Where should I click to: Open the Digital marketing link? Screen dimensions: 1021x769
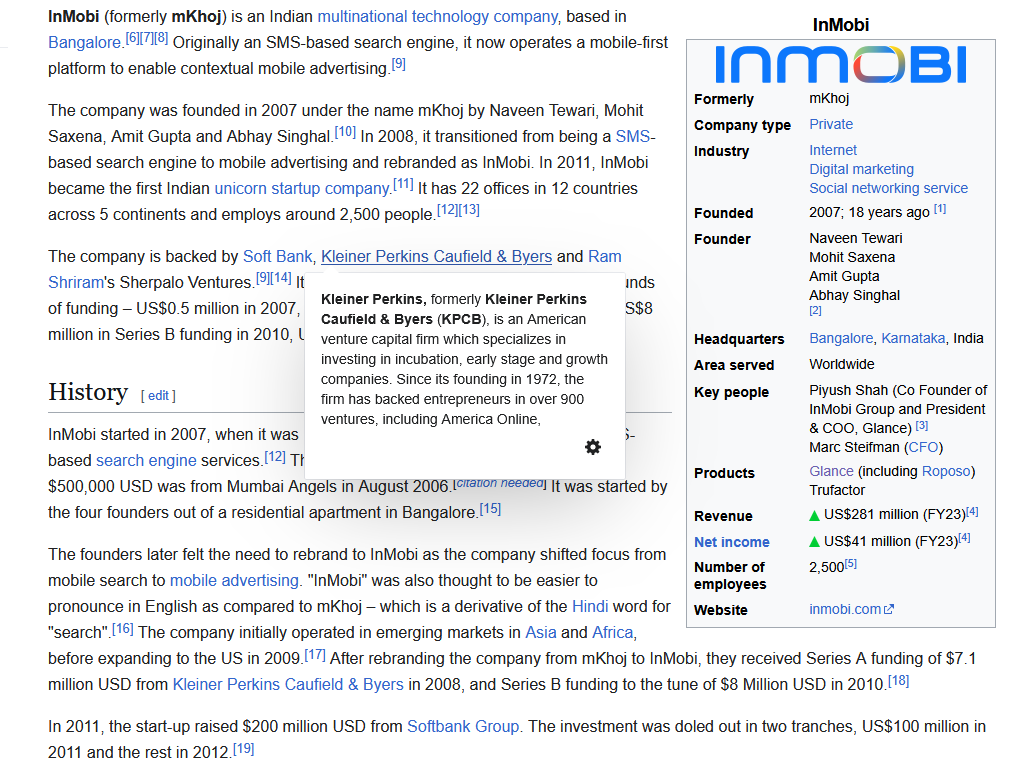[861, 169]
